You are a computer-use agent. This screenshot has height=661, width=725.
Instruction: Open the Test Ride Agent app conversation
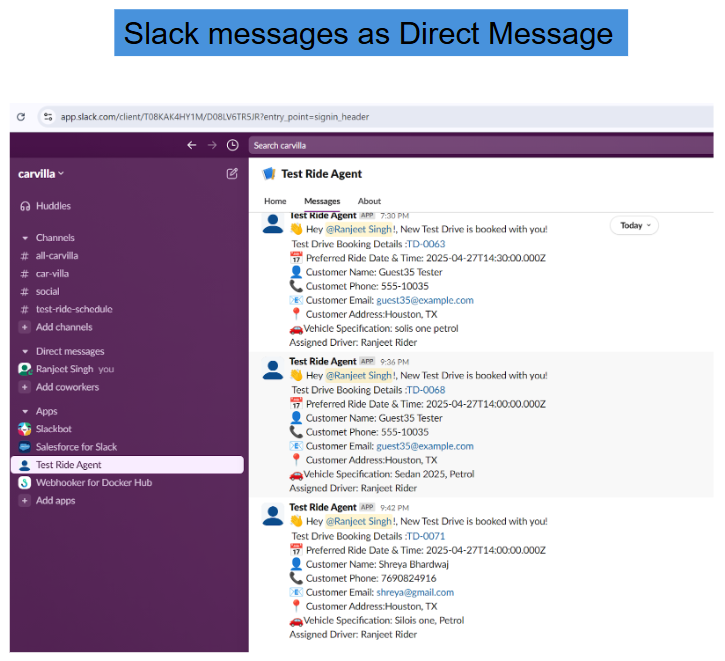(127, 465)
